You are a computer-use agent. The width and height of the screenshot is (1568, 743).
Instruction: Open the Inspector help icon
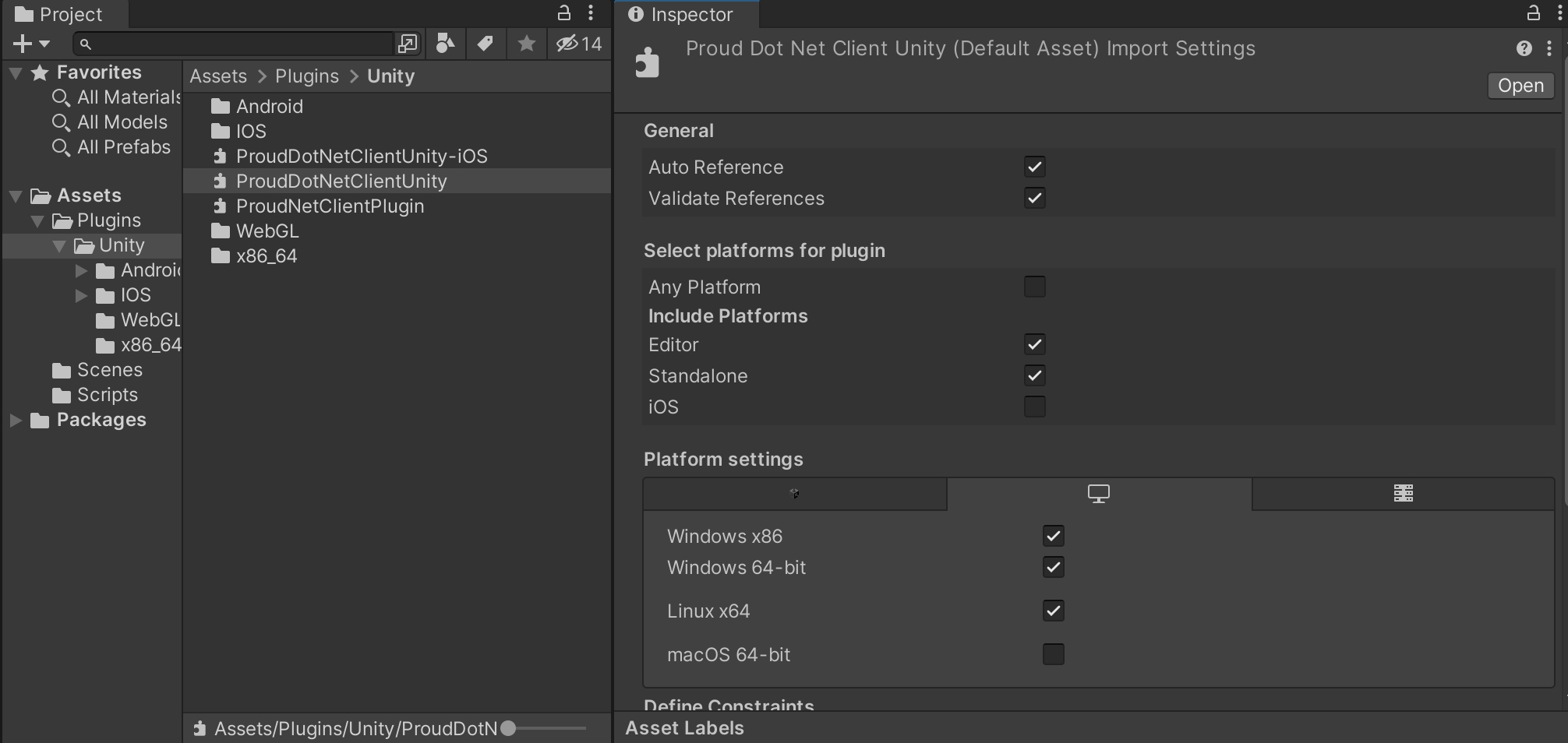point(1524,48)
